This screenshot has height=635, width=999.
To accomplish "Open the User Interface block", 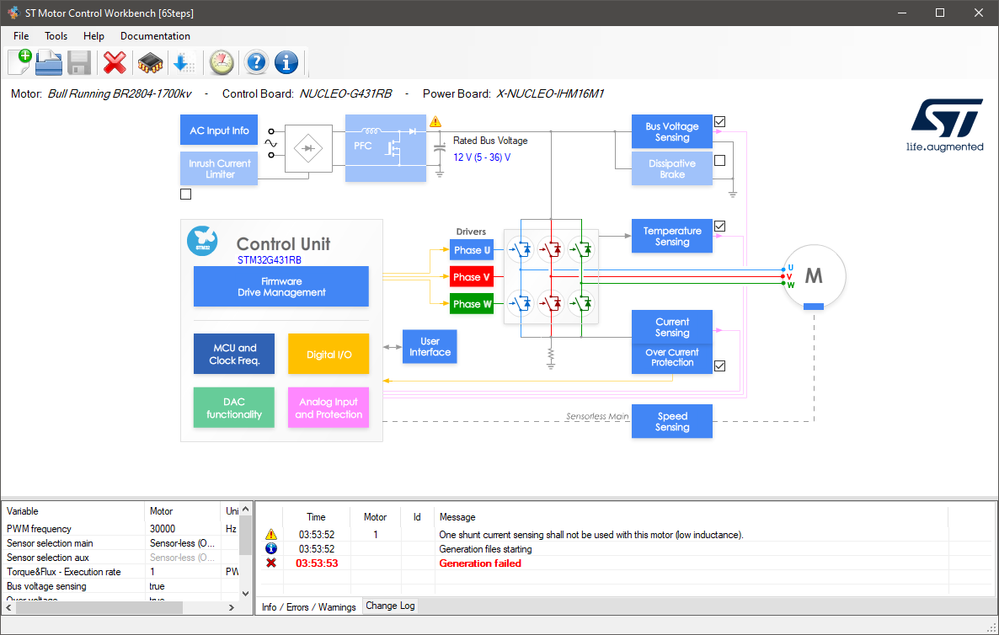I will pos(430,347).
